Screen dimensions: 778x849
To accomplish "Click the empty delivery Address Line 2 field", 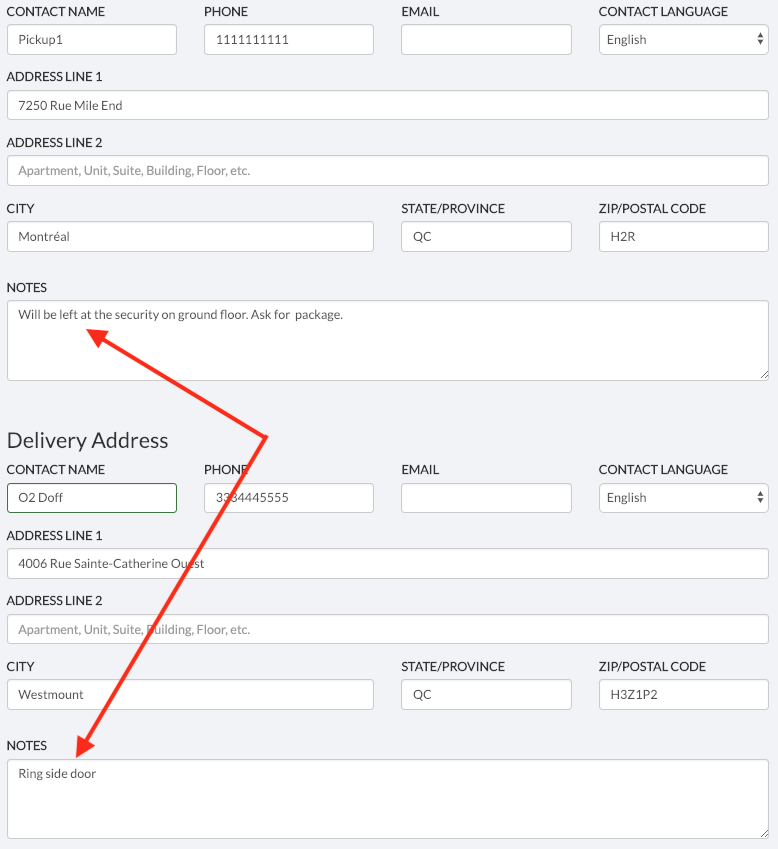I will [388, 629].
